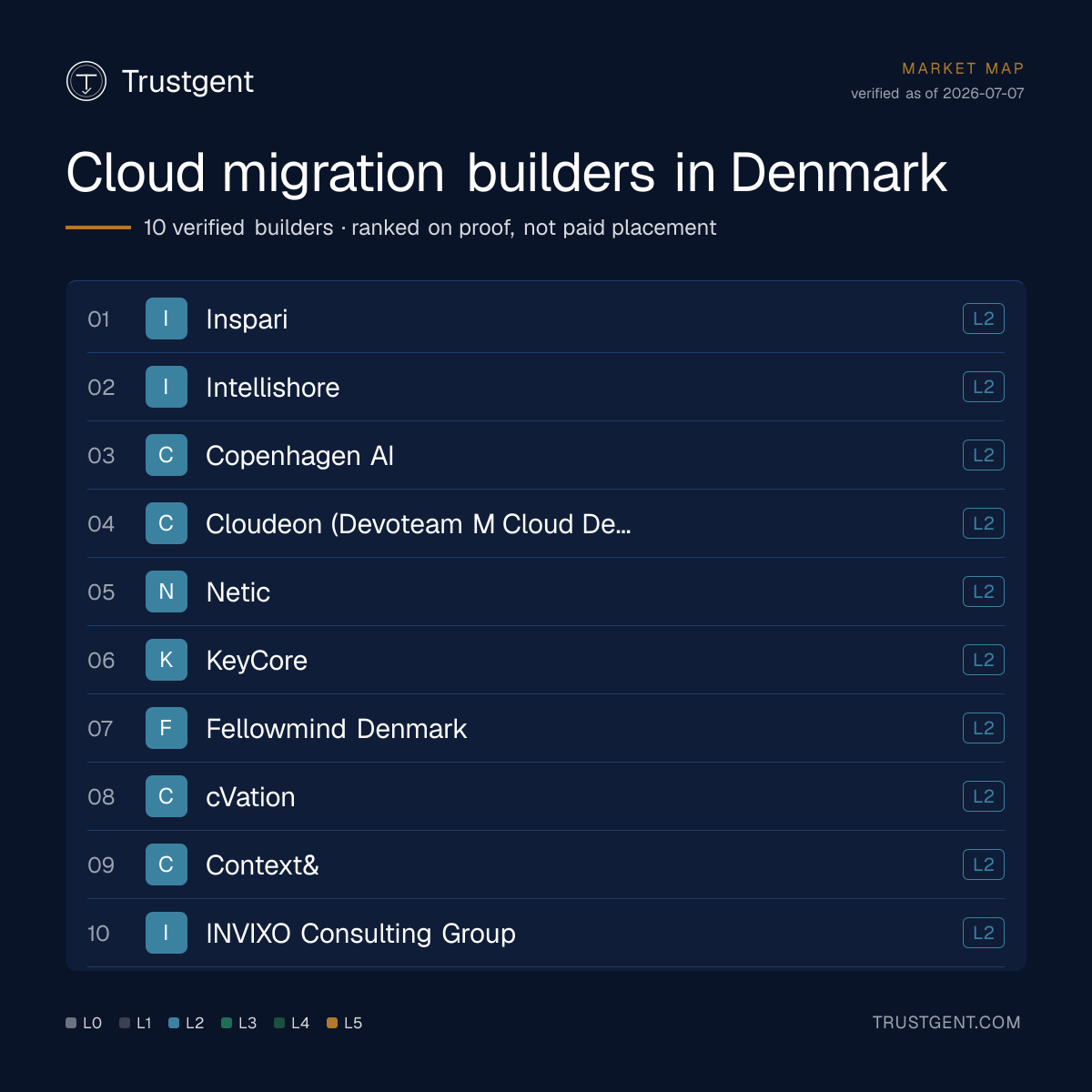Select rank number 09 in the list
Screen dimensions: 1092x1092
[x=101, y=865]
